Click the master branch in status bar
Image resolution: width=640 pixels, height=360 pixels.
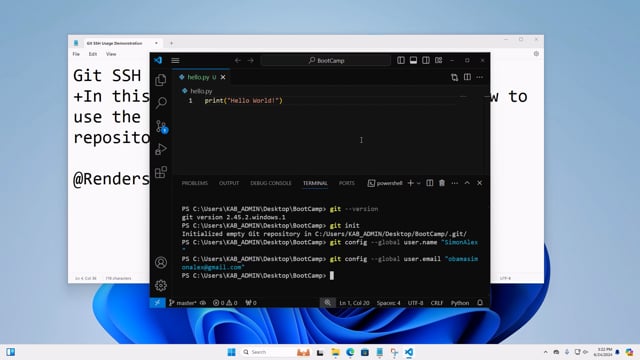tap(182, 303)
